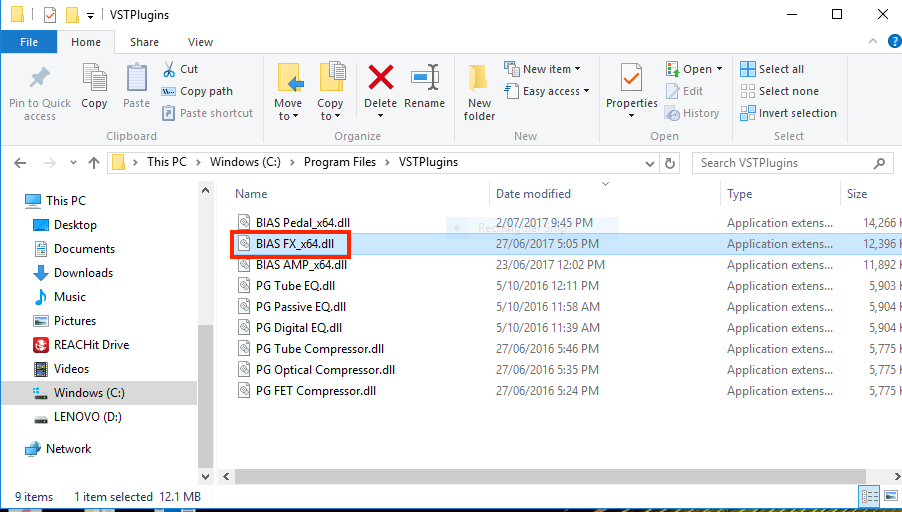Sort by Name column header
The height and width of the screenshot is (512, 902).
251,194
